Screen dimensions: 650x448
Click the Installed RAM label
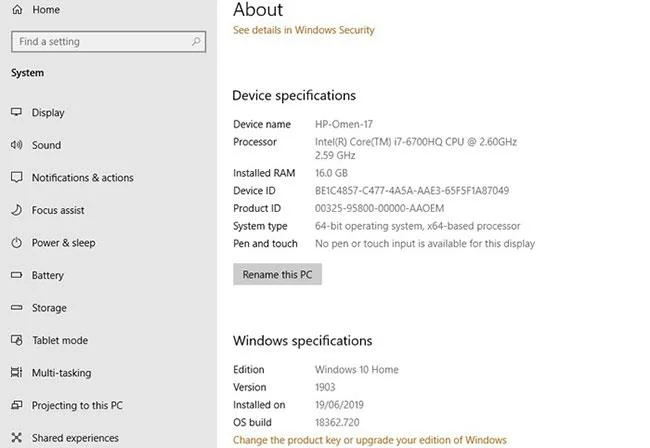pos(264,173)
